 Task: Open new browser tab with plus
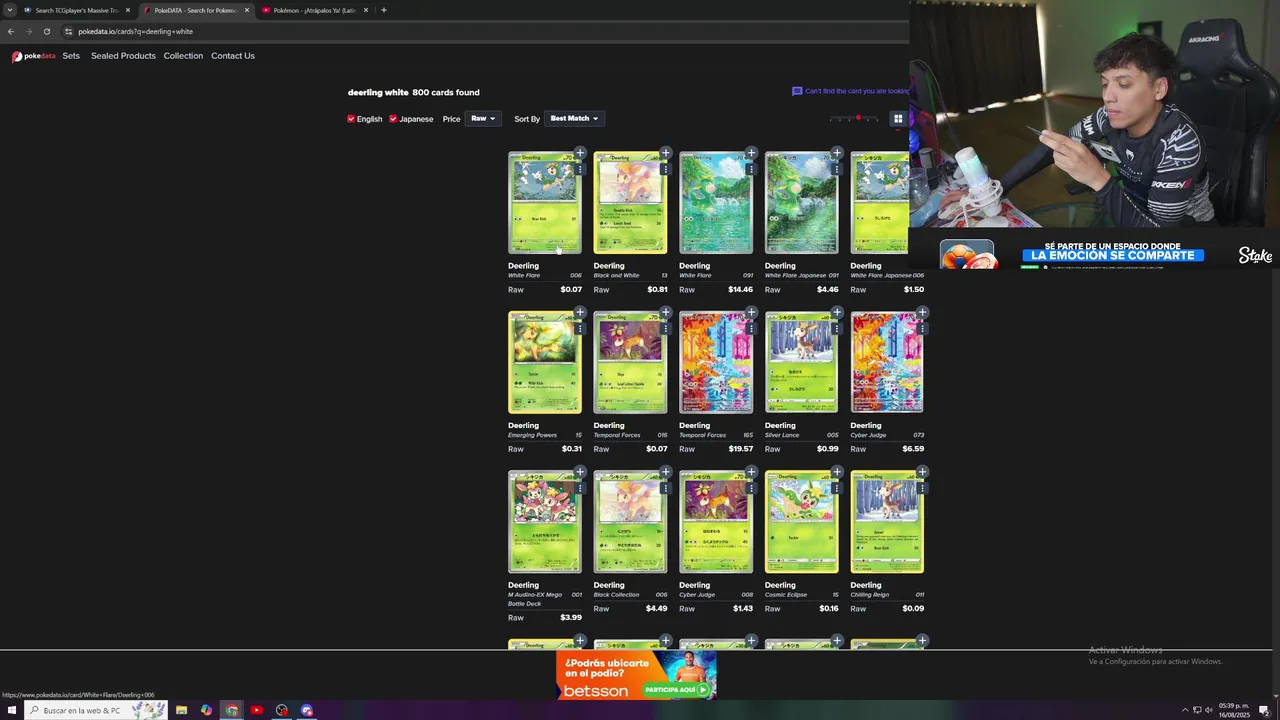384,10
